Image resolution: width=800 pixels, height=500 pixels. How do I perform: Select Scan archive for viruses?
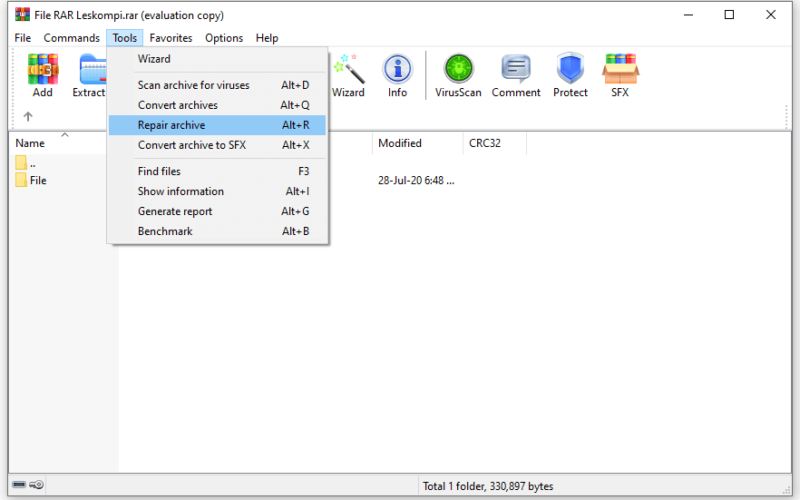click(x=217, y=85)
